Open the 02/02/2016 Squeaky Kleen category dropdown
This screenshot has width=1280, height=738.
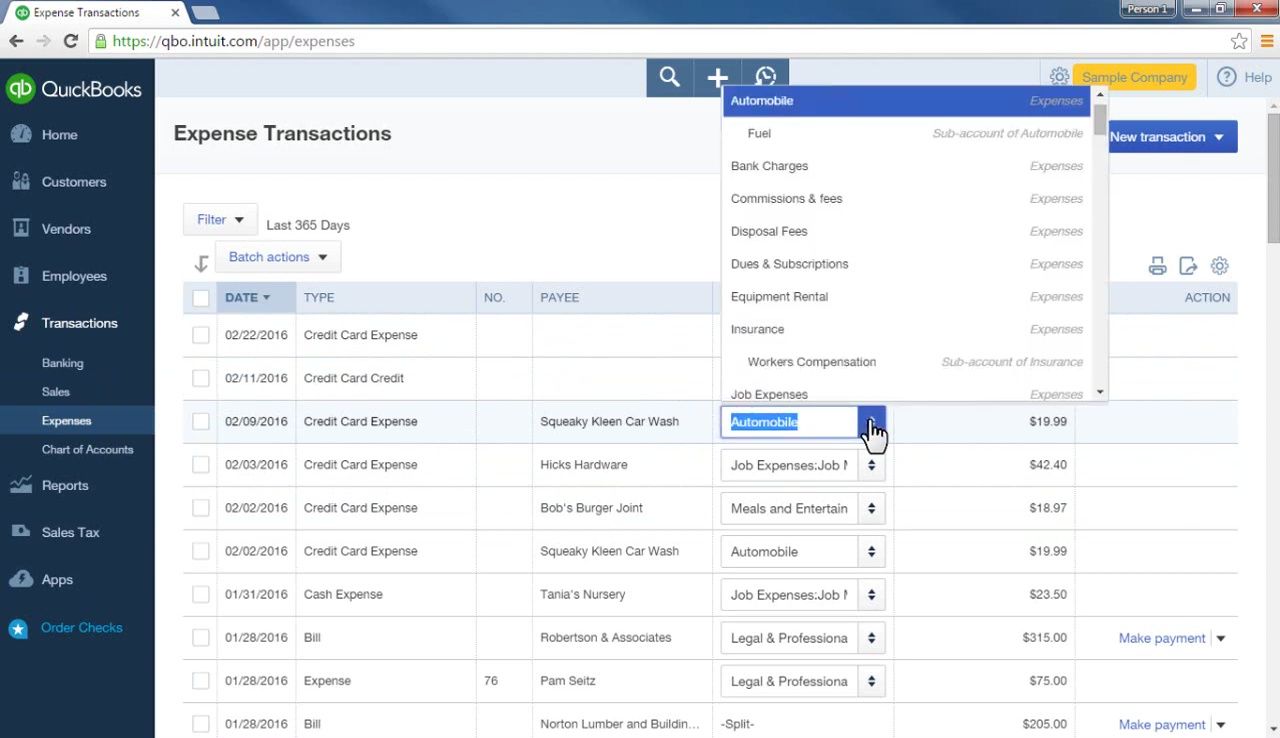pyautogui.click(x=871, y=551)
